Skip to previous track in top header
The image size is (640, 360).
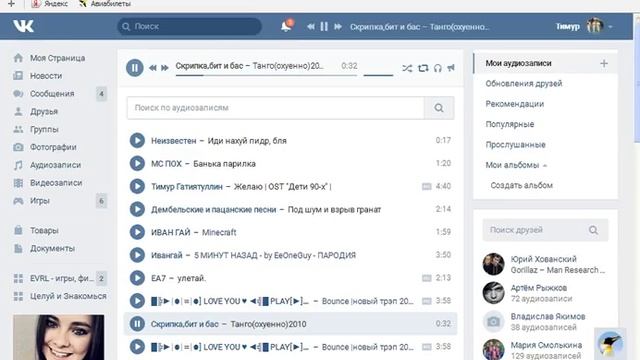pos(311,27)
